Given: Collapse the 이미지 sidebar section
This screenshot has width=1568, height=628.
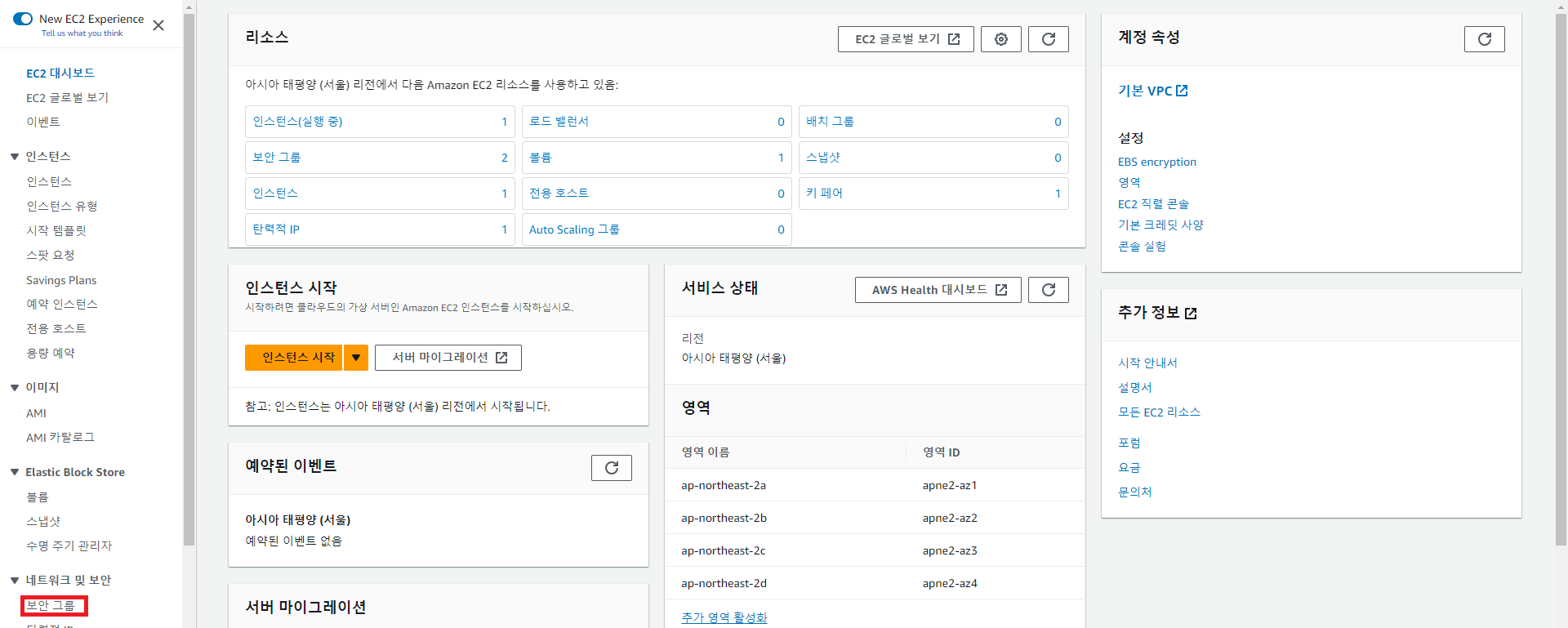Looking at the screenshot, I should point(15,387).
